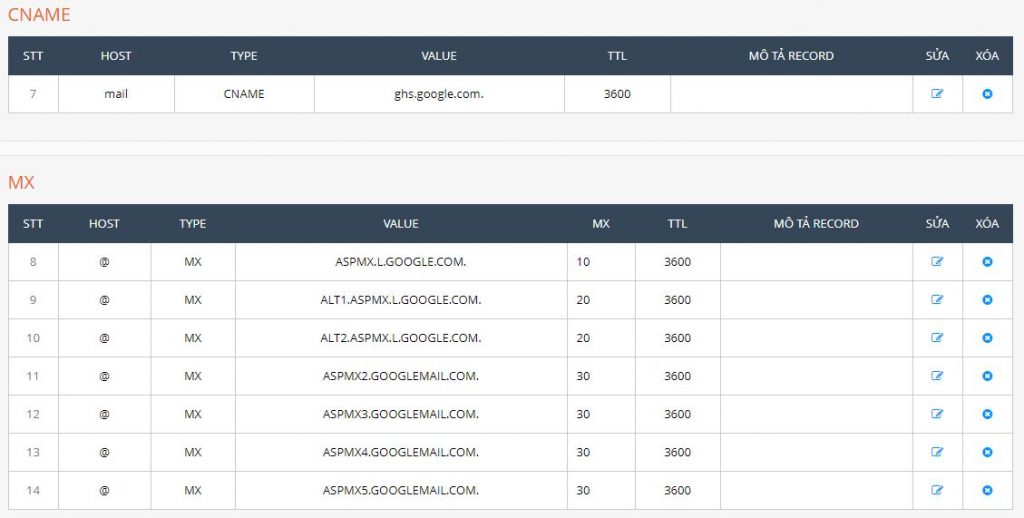Click the MX section heading
This screenshot has height=518, width=1024.
click(21, 182)
